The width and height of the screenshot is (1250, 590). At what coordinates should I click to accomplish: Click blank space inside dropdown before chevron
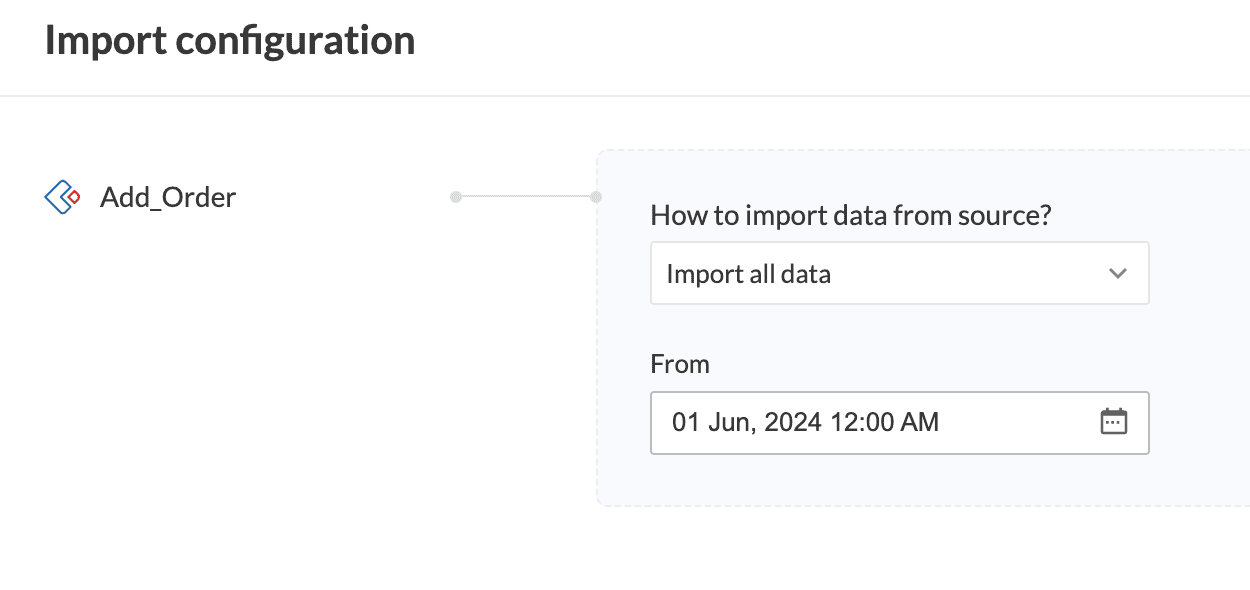(980, 273)
